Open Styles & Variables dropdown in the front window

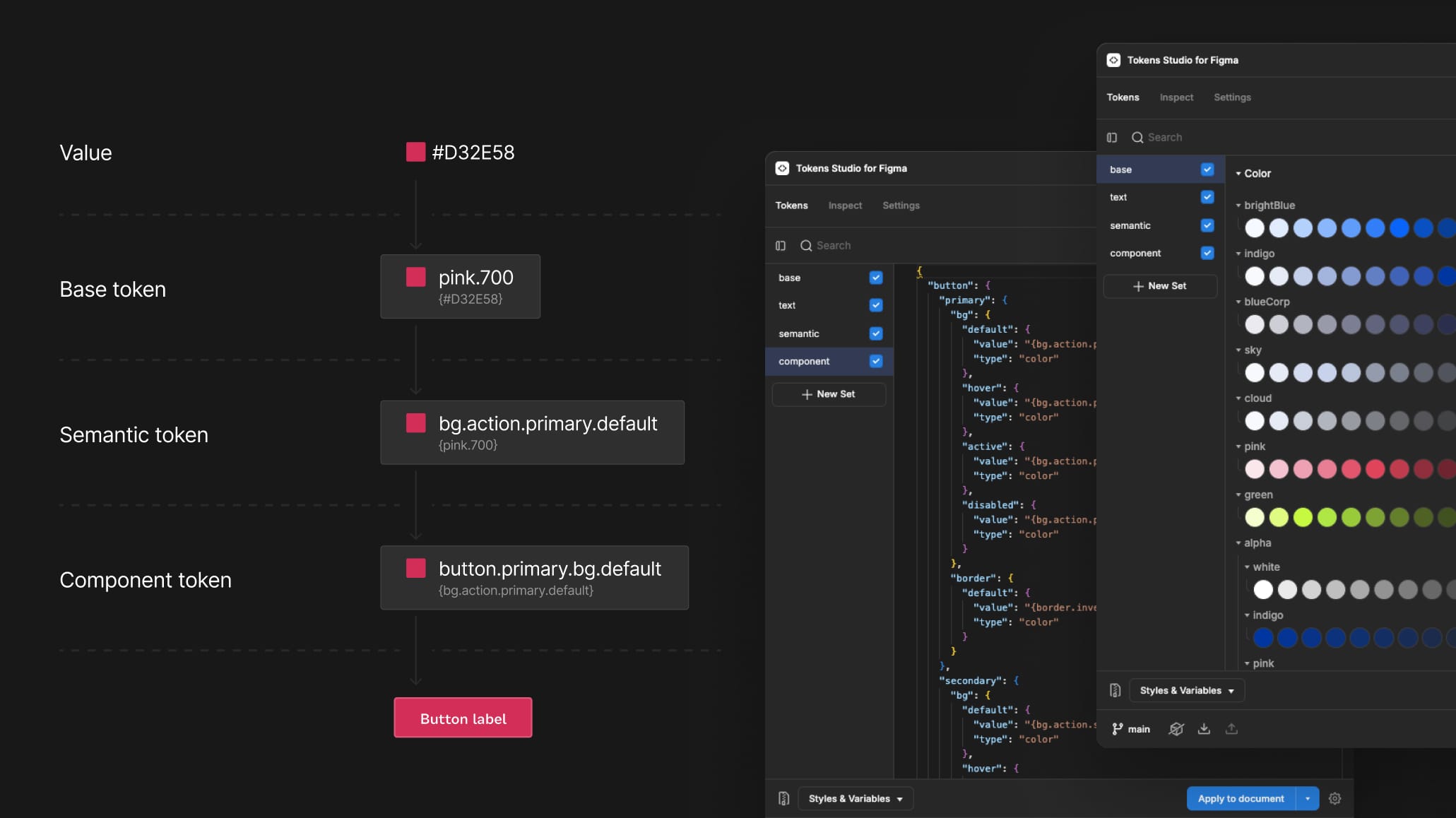[1187, 690]
